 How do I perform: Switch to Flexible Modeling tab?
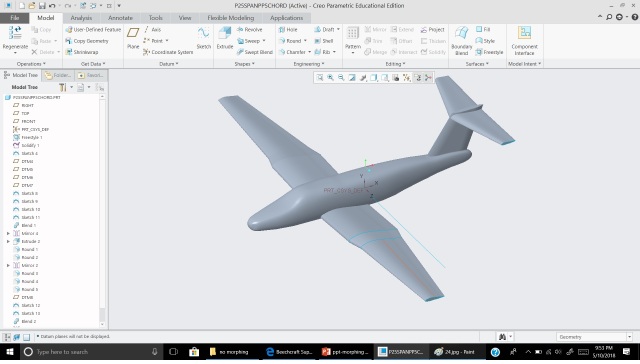(231, 18)
